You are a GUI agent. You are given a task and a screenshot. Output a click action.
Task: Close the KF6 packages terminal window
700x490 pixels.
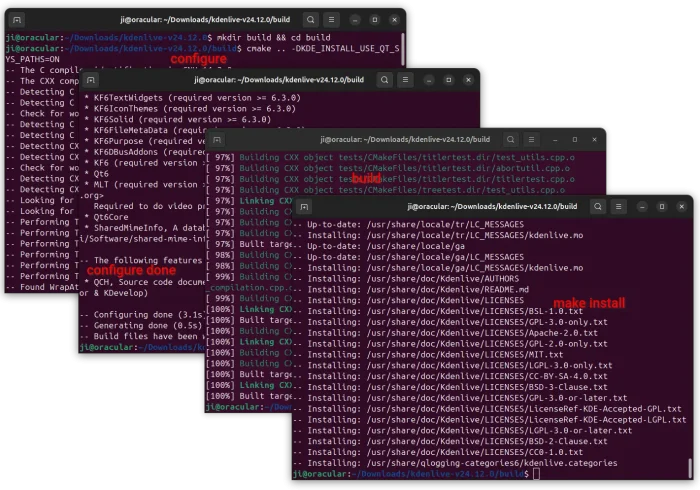coord(468,80)
